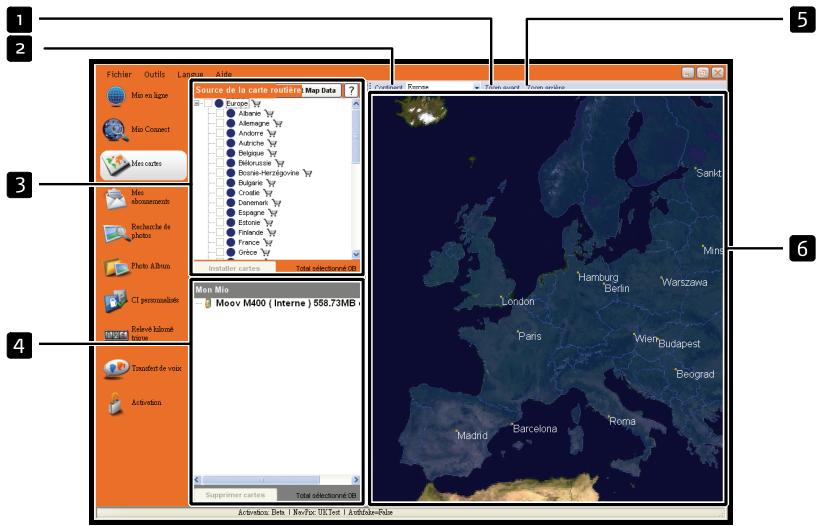Viewport: 820px width, 526px height.
Task: Open the Mio en ligne globe icon
Action: pyautogui.click(x=116, y=96)
